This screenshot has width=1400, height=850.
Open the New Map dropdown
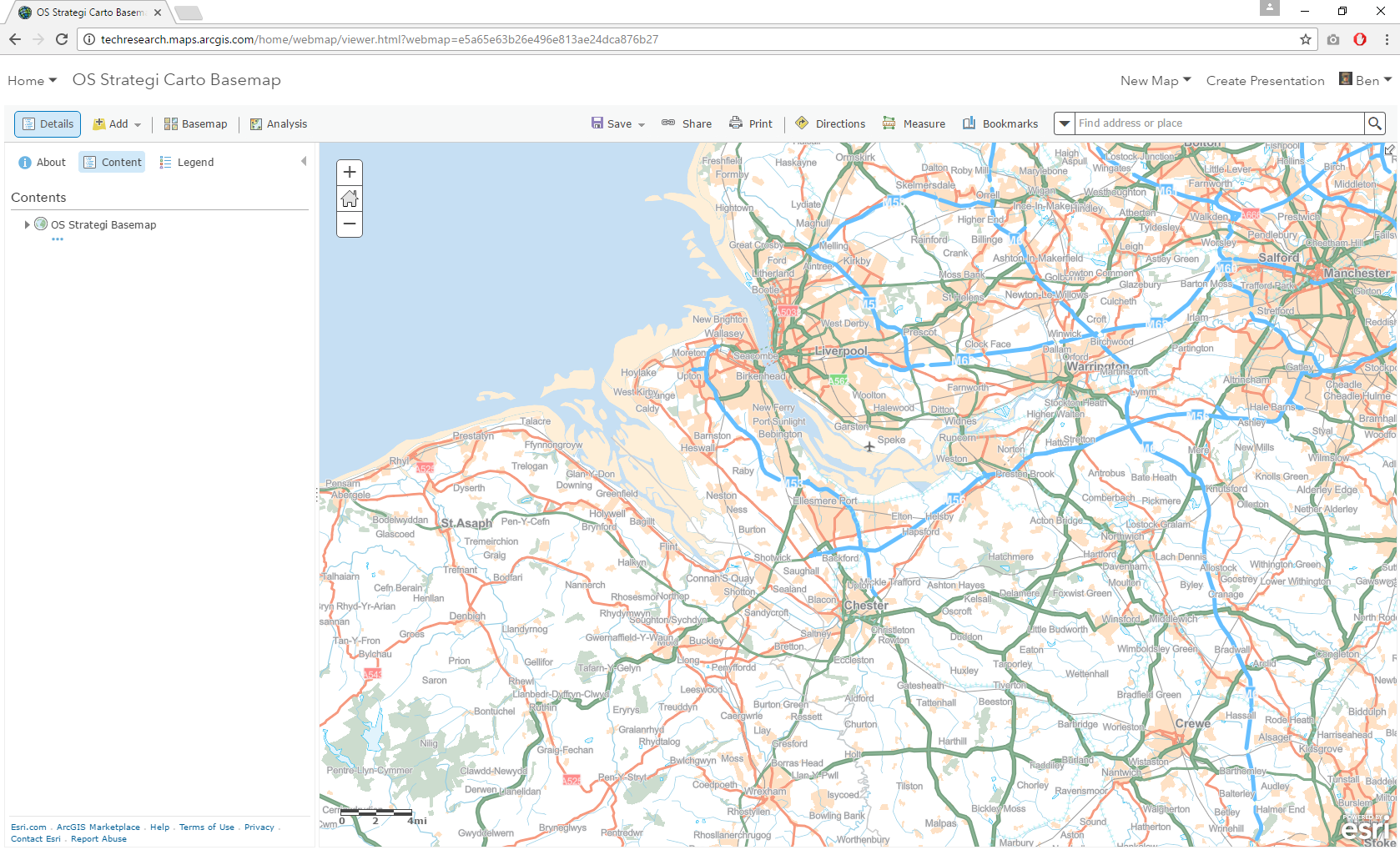pyautogui.click(x=1156, y=81)
